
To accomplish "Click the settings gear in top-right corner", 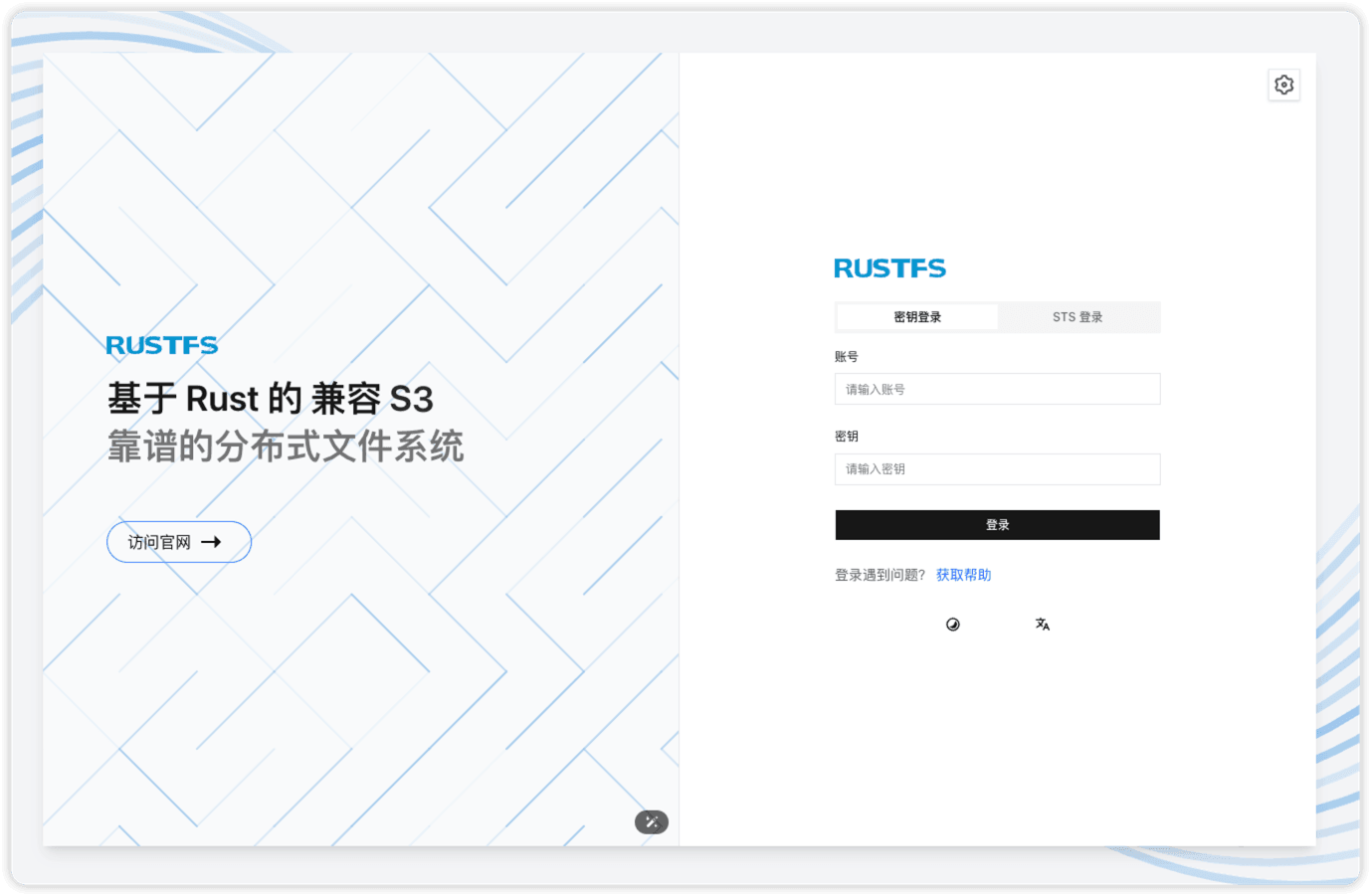I will click(1283, 85).
